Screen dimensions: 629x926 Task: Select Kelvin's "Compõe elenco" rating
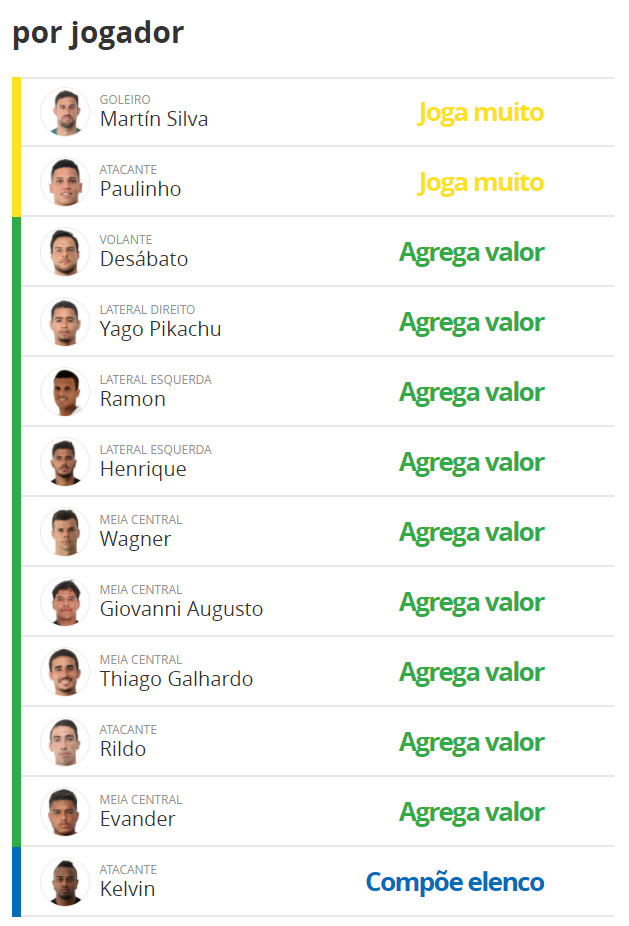[455, 882]
